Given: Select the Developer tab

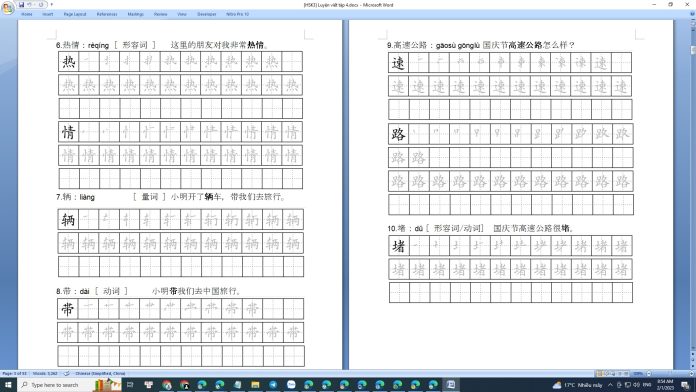Looking at the screenshot, I should click(206, 14).
